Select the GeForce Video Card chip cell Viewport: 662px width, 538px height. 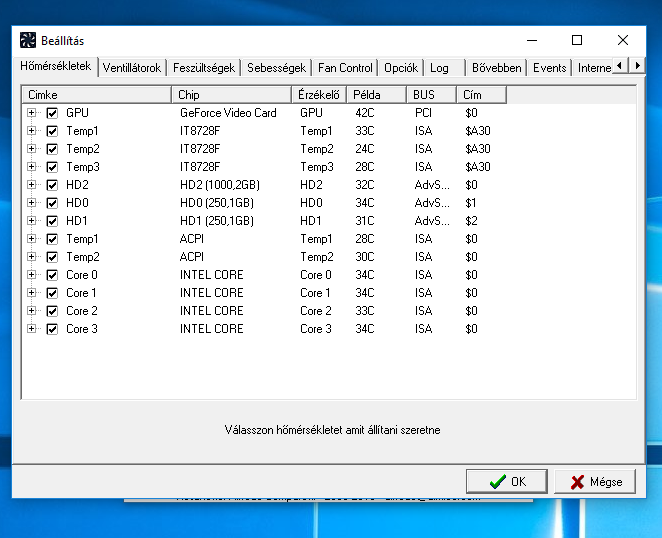228,113
